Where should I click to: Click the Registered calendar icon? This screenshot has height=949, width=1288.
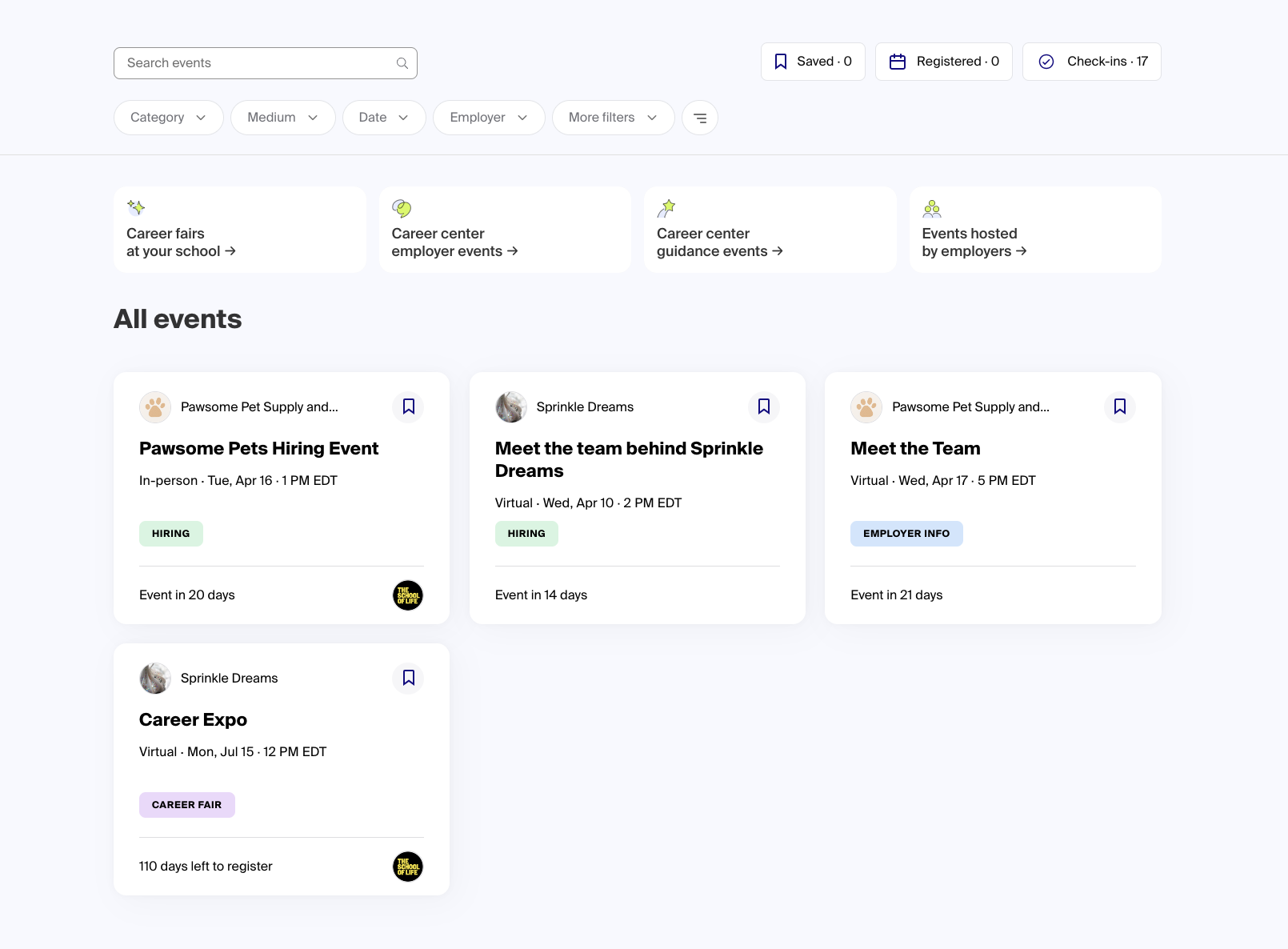[x=897, y=61]
